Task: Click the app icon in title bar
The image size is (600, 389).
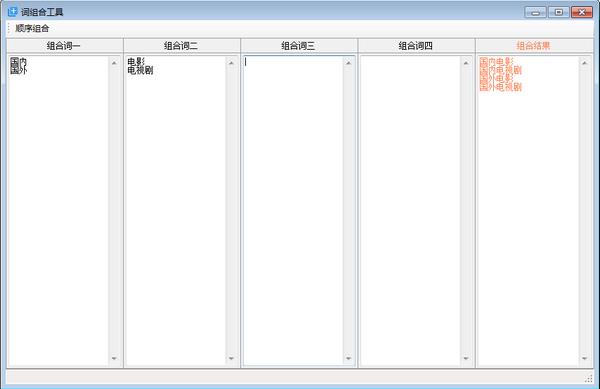Action: pos(12,12)
